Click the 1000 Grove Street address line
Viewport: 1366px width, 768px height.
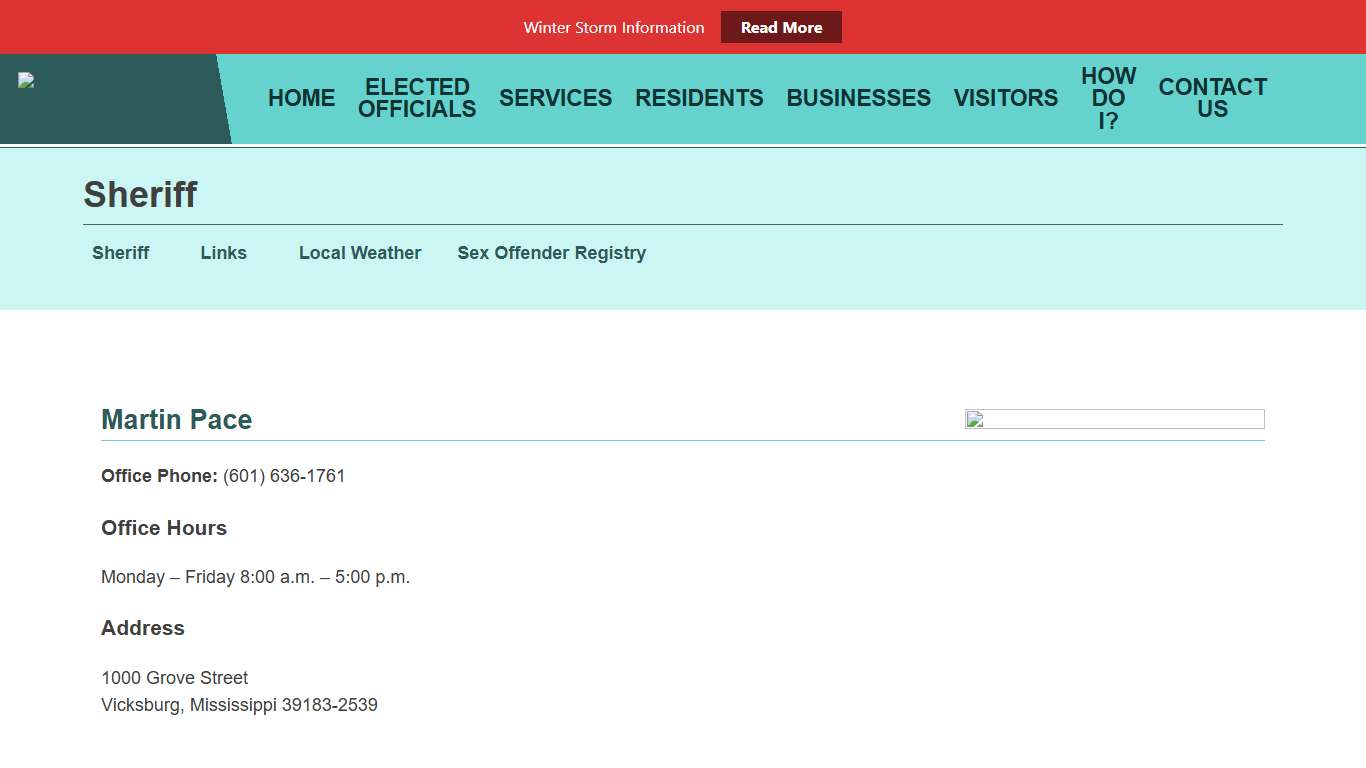coord(175,678)
